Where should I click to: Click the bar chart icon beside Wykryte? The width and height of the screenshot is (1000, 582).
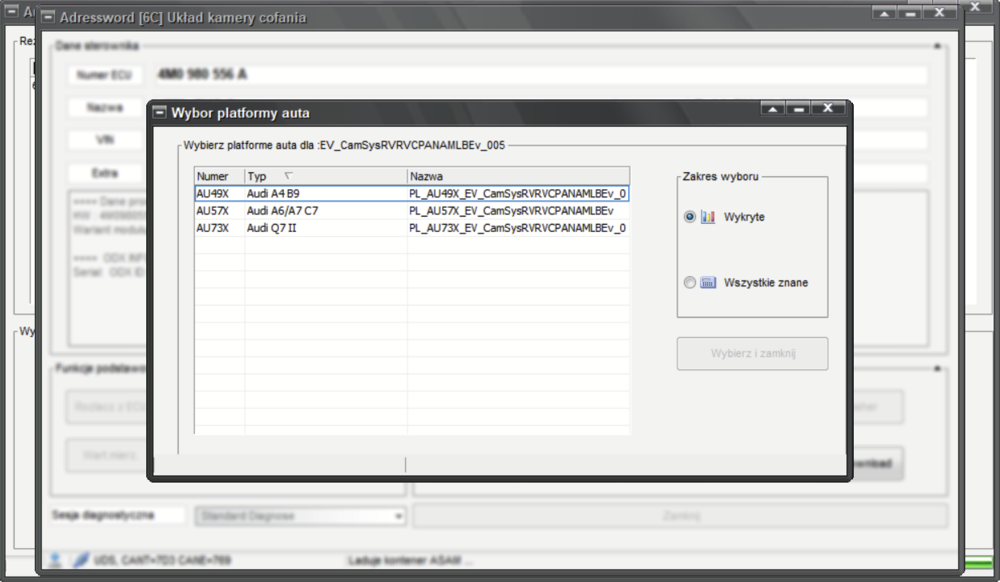pos(708,217)
